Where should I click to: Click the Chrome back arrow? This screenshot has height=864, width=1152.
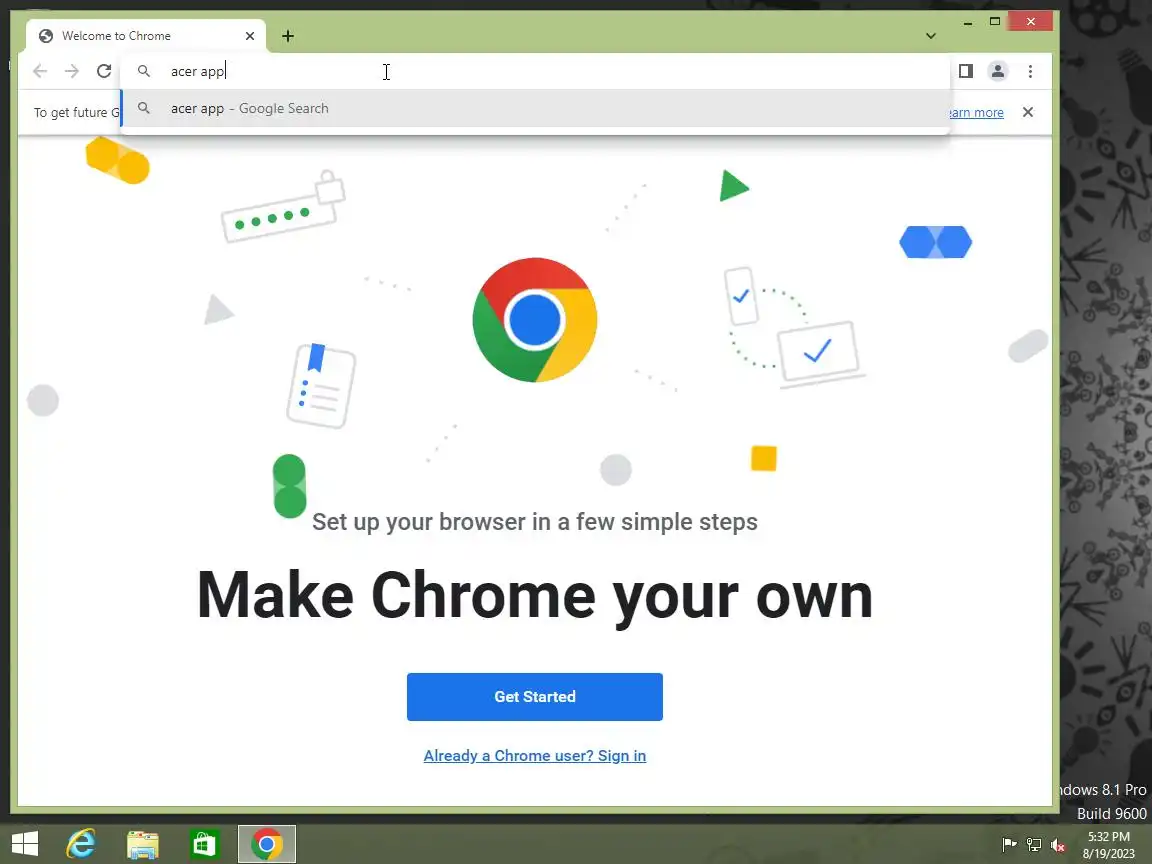(40, 71)
